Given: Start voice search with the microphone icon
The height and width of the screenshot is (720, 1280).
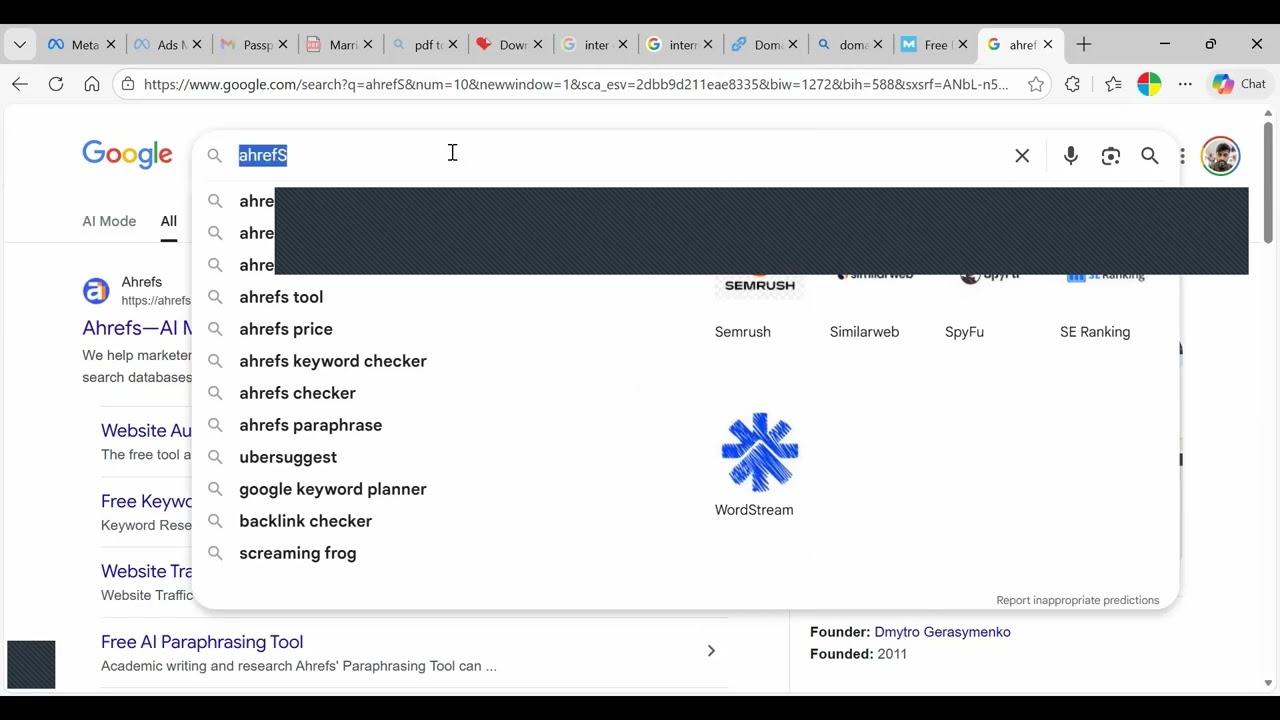Looking at the screenshot, I should 1071,156.
